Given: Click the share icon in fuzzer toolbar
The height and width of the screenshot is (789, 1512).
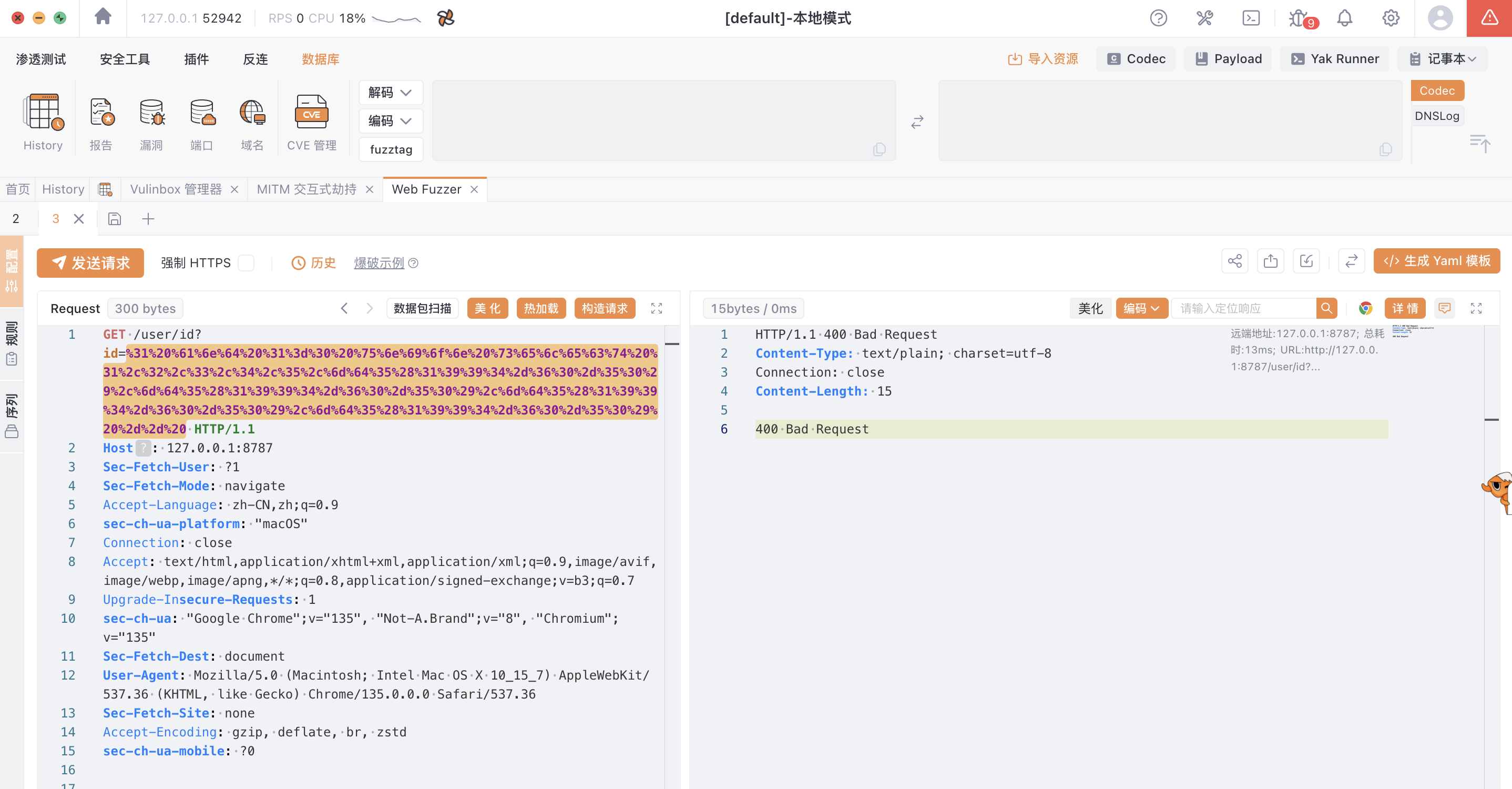Looking at the screenshot, I should (1234, 261).
